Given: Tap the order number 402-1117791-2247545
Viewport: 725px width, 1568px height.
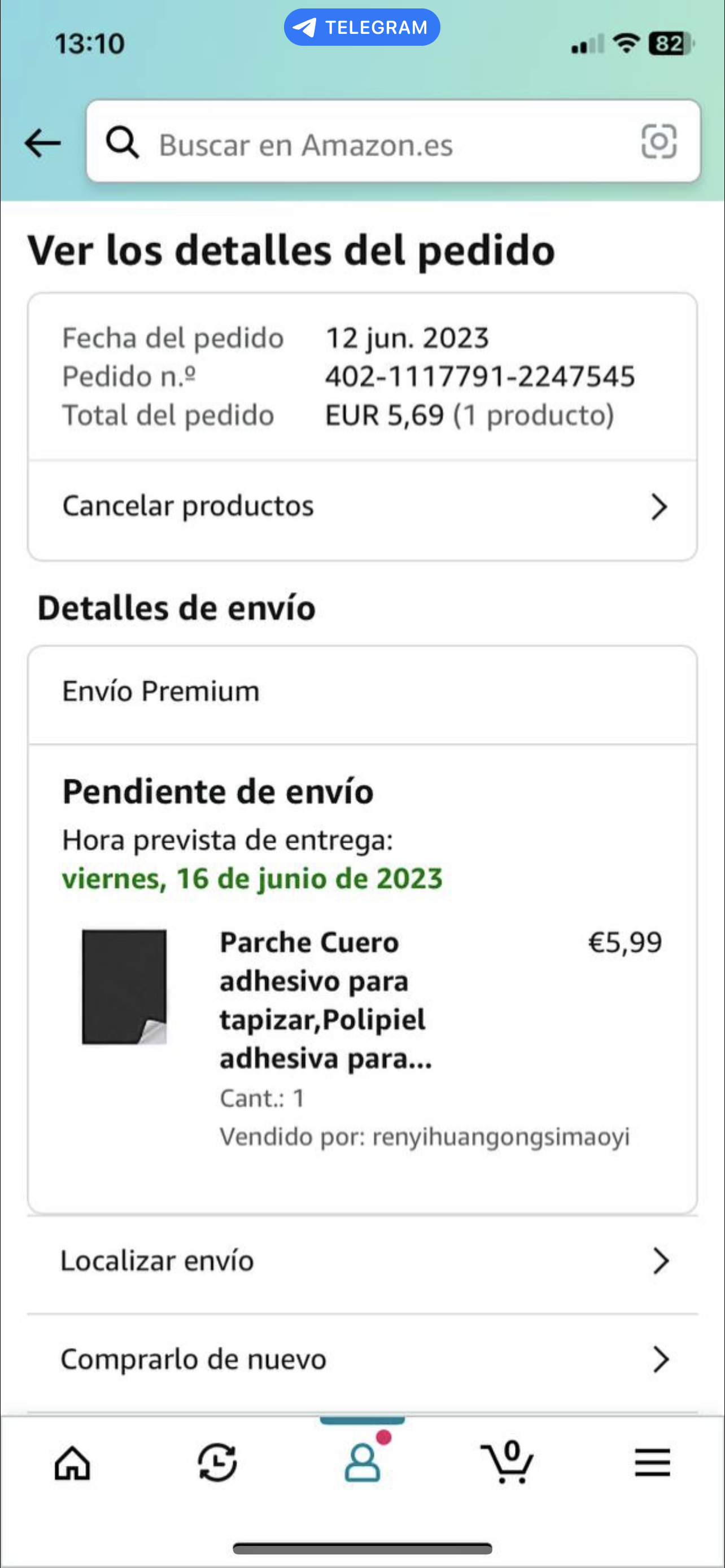Looking at the screenshot, I should point(480,377).
